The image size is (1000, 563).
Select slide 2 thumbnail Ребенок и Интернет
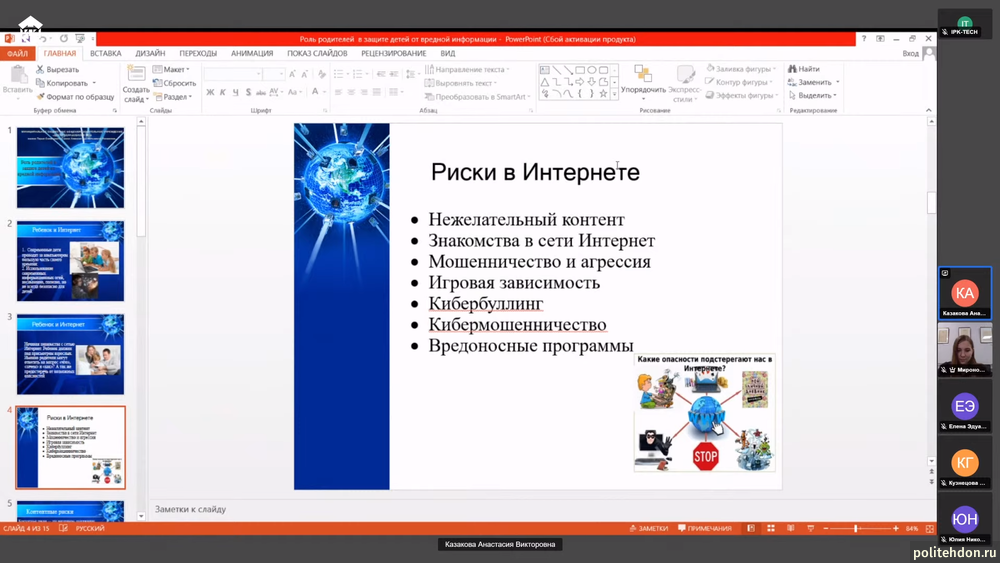click(x=70, y=261)
